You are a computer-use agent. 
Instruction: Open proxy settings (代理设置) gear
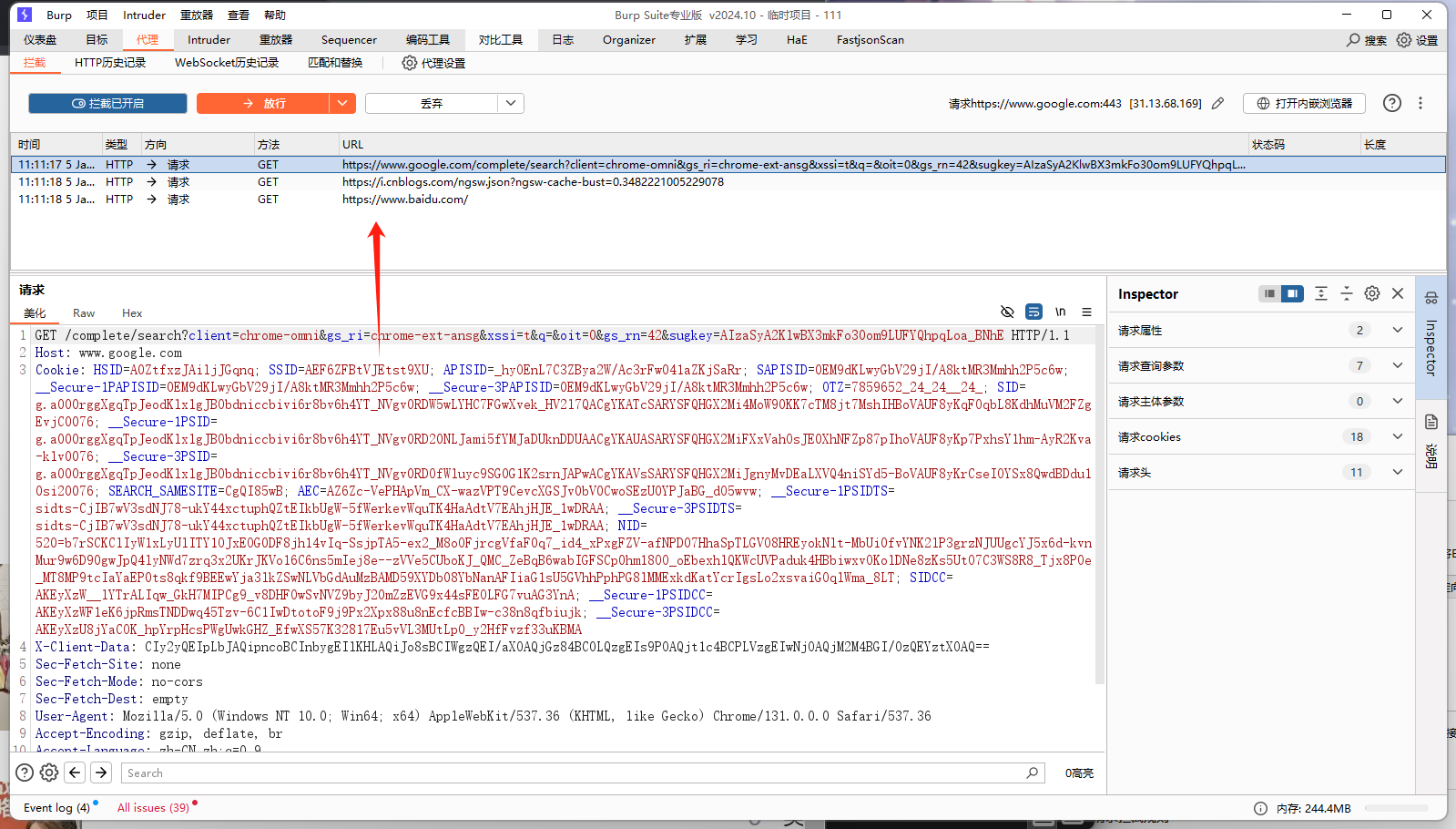pyautogui.click(x=410, y=63)
